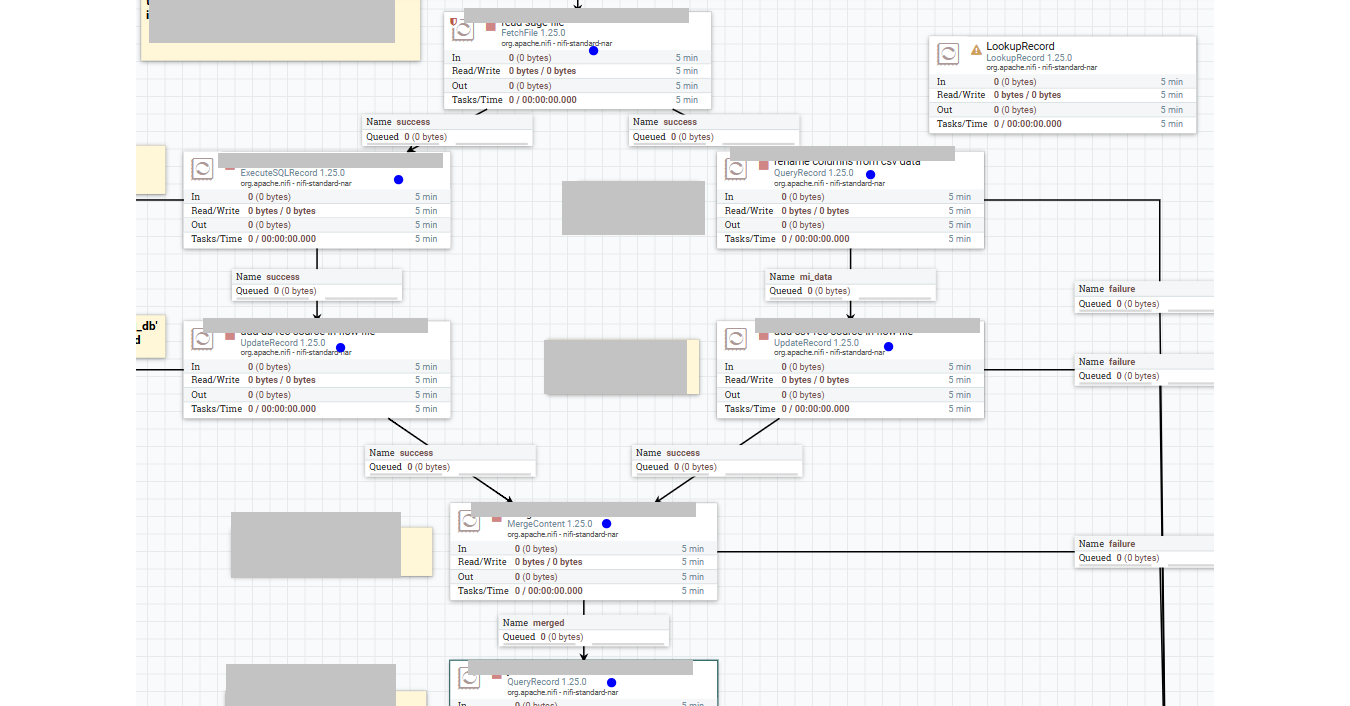Click the QueryRecord icon on rename columns processor
This screenshot has width=1350, height=706.
tap(737, 169)
